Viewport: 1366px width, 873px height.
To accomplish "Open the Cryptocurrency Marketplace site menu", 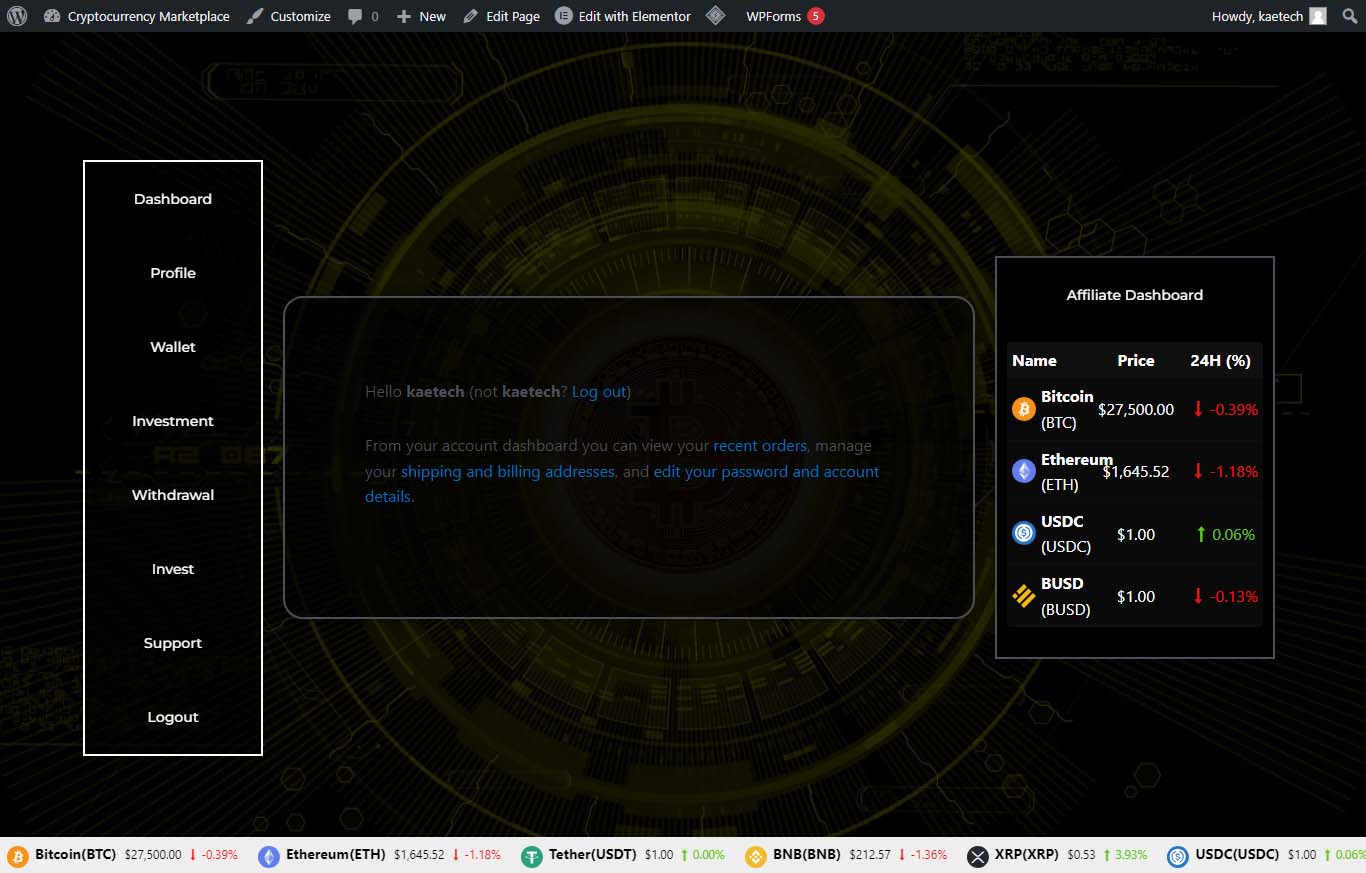I will pos(137,16).
